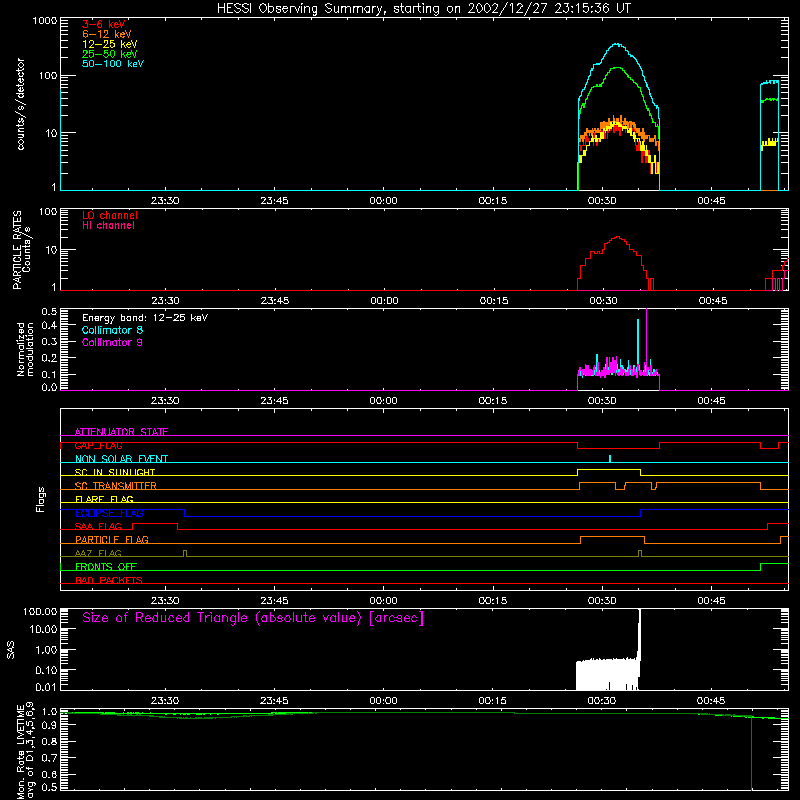The width and height of the screenshot is (800, 800).
Task: Click the 10.00 tick on SAS axis
Action: (43, 629)
